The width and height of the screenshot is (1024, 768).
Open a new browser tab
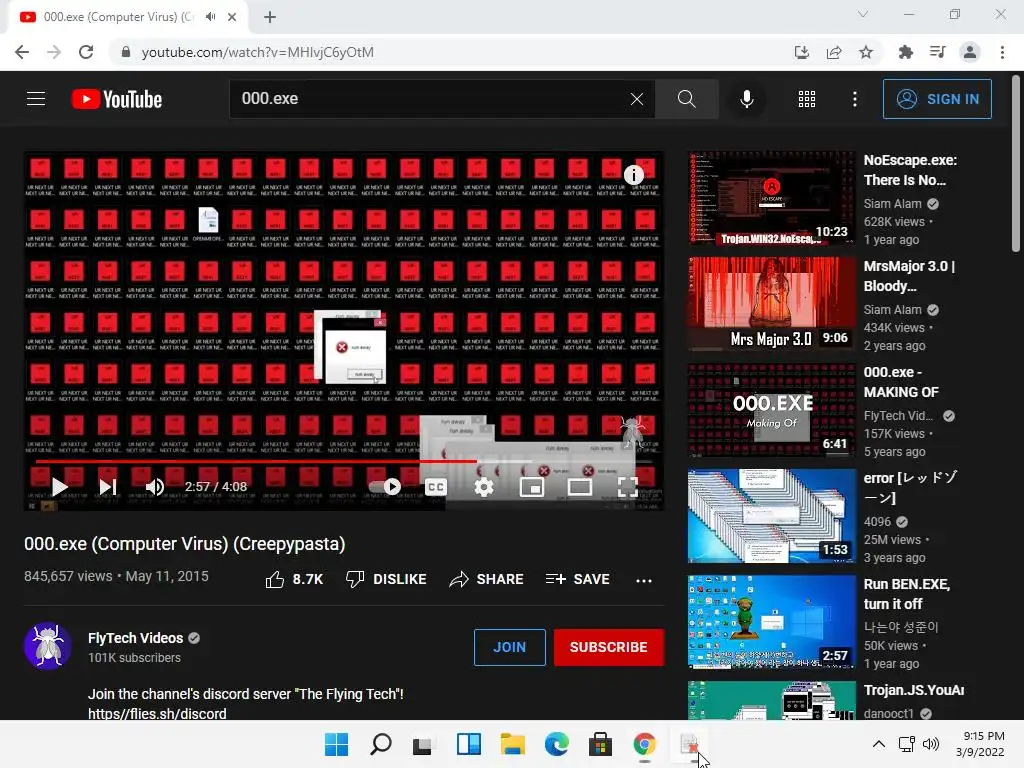point(270,17)
